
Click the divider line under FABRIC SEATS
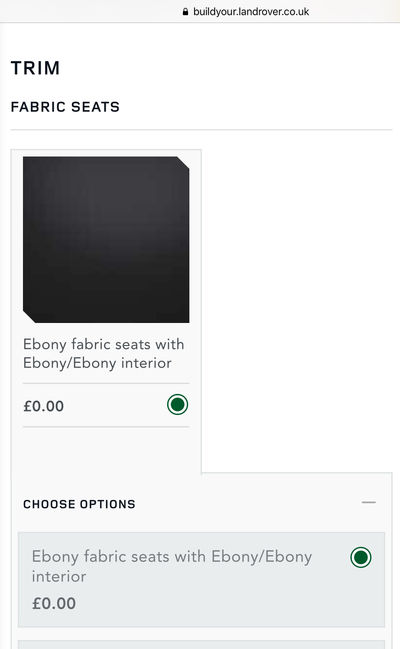201,130
